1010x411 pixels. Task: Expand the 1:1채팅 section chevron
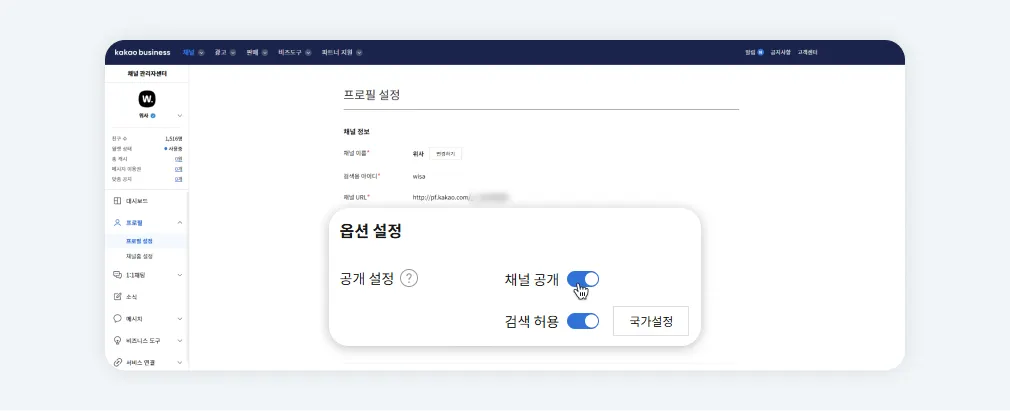pos(180,274)
